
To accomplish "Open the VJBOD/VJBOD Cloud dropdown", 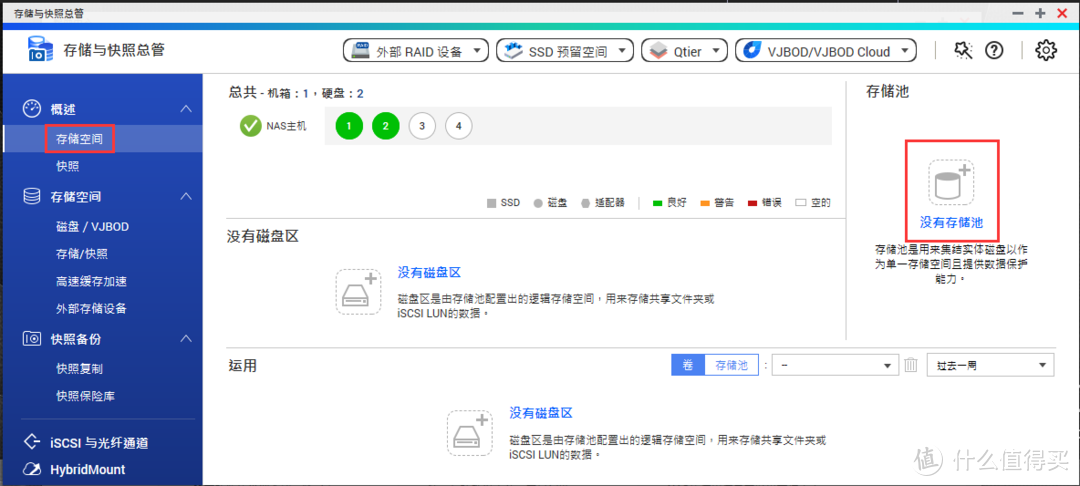I will (x=826, y=51).
